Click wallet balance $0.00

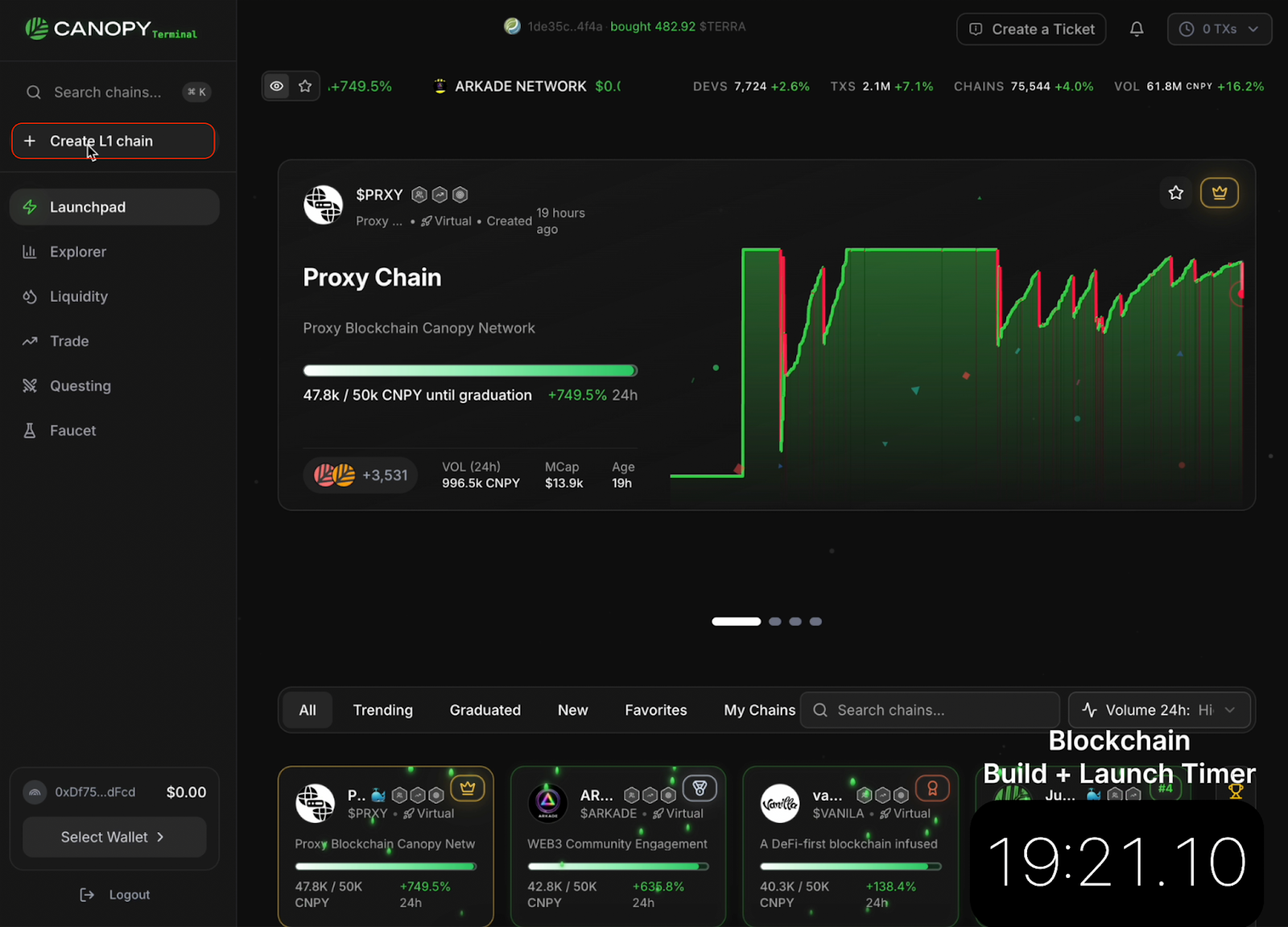(186, 793)
